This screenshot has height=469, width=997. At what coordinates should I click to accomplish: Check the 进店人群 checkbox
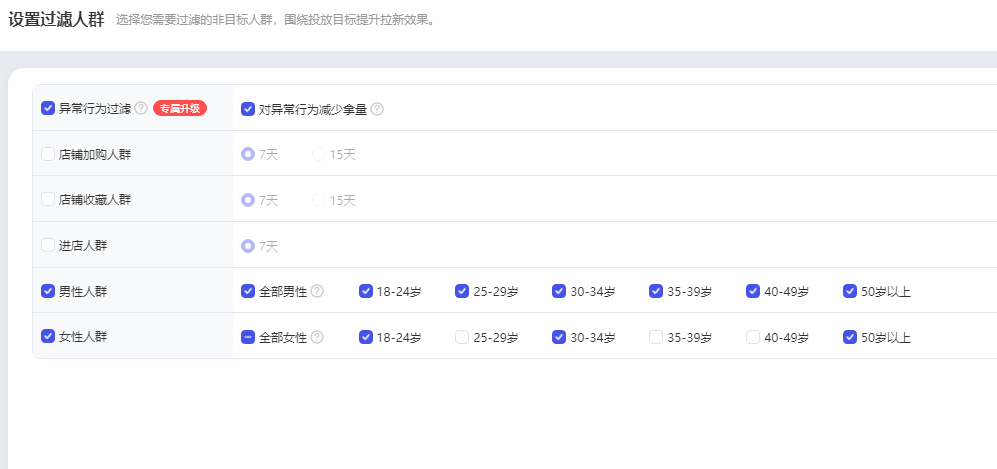[48, 245]
